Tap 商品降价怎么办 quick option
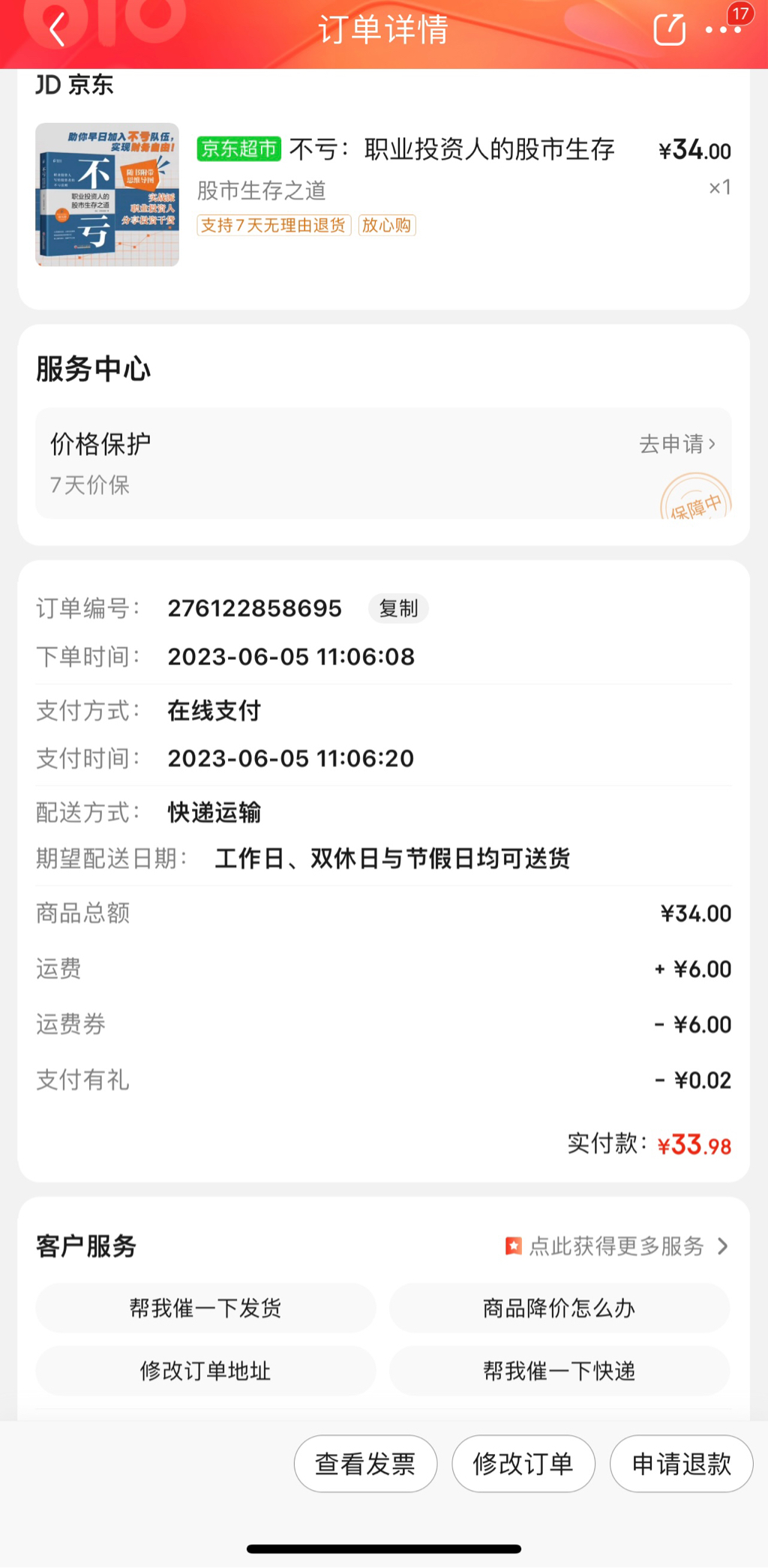This screenshot has width=768, height=1568. [x=559, y=1309]
